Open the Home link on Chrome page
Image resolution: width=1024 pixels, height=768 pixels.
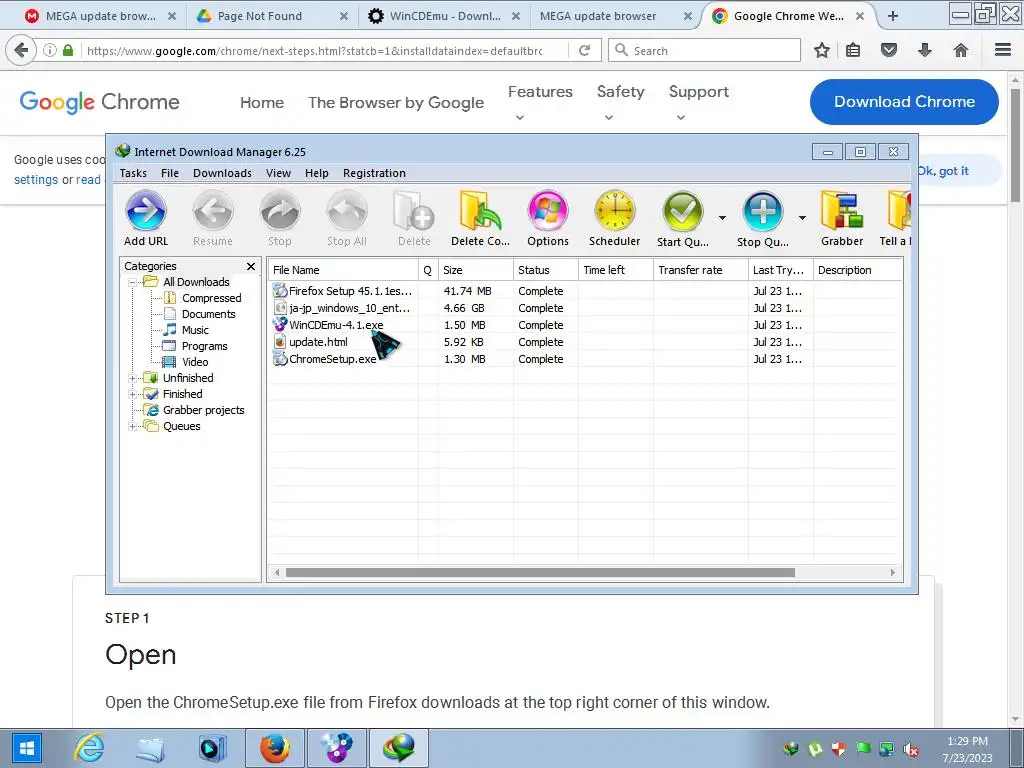(x=262, y=103)
